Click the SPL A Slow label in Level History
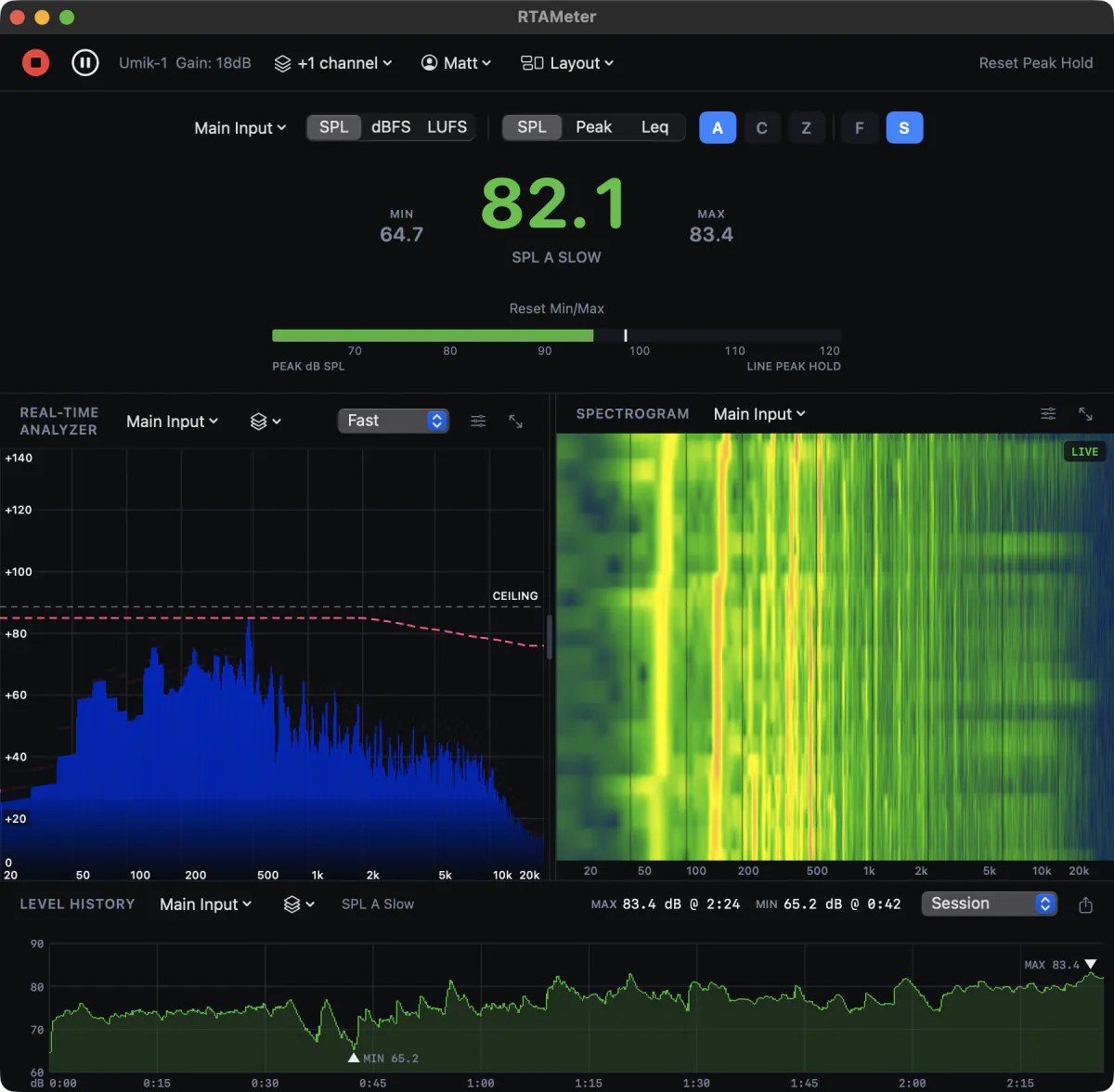Image resolution: width=1114 pixels, height=1092 pixels. (x=378, y=904)
